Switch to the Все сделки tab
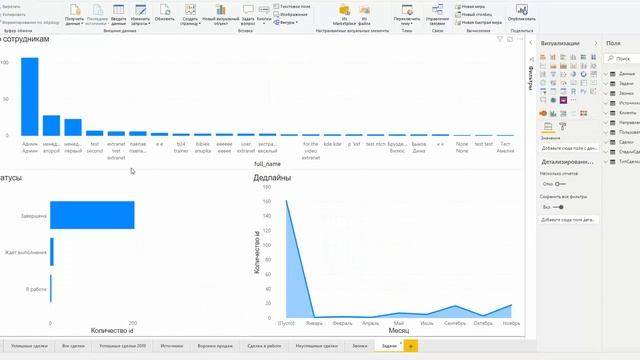This screenshot has width=640, height=360. (x=73, y=346)
